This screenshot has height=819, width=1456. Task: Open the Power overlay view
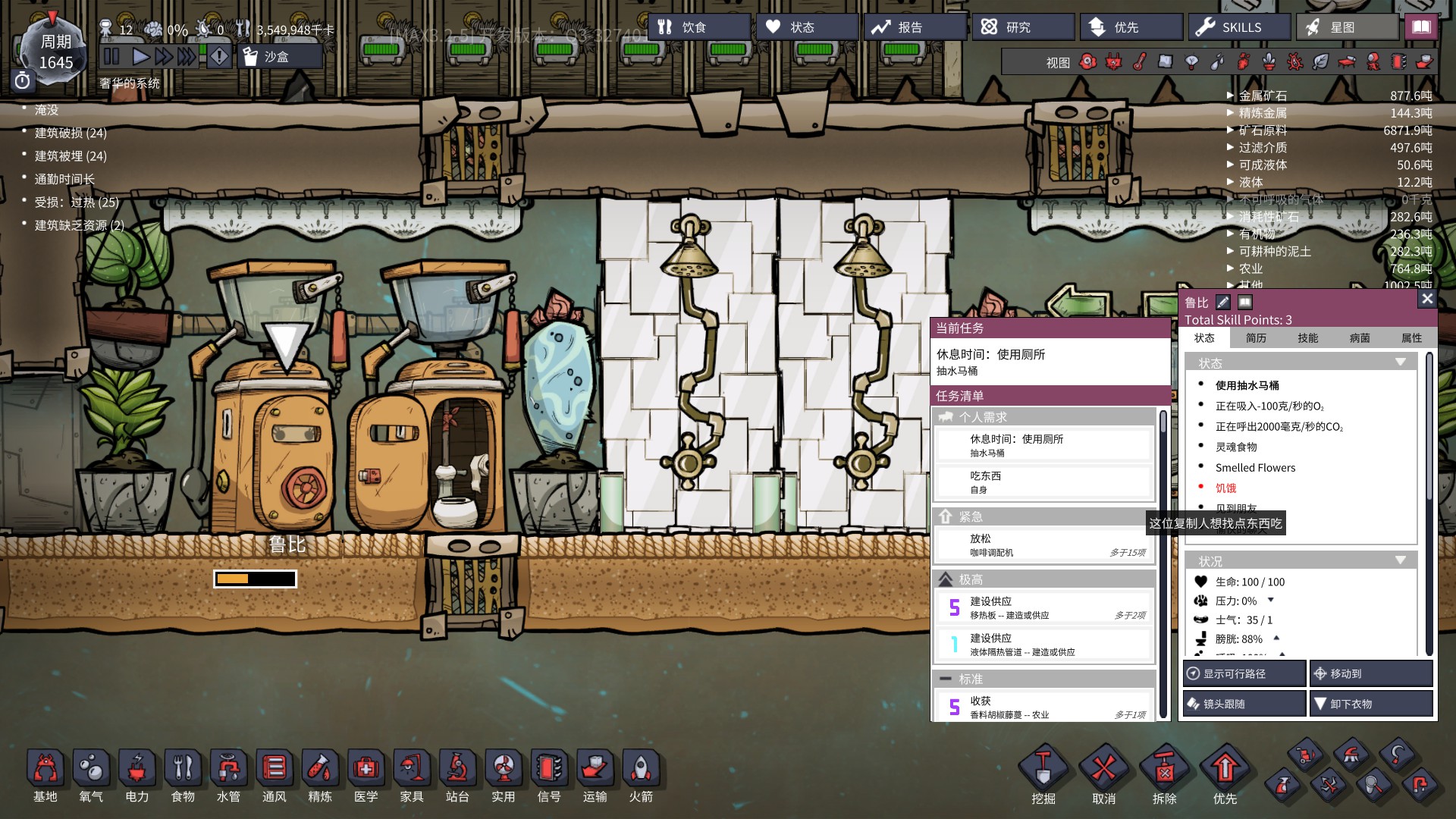[x=1113, y=62]
